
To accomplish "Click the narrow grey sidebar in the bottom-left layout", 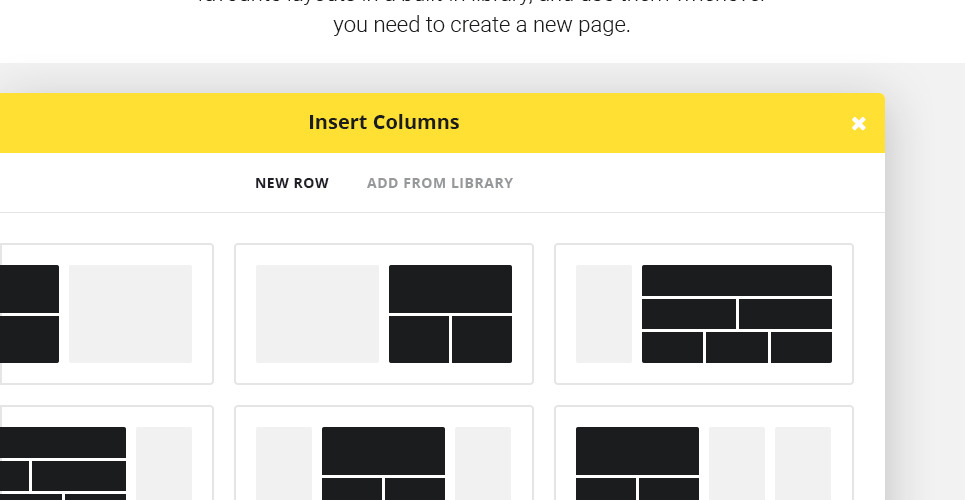I will (164, 462).
